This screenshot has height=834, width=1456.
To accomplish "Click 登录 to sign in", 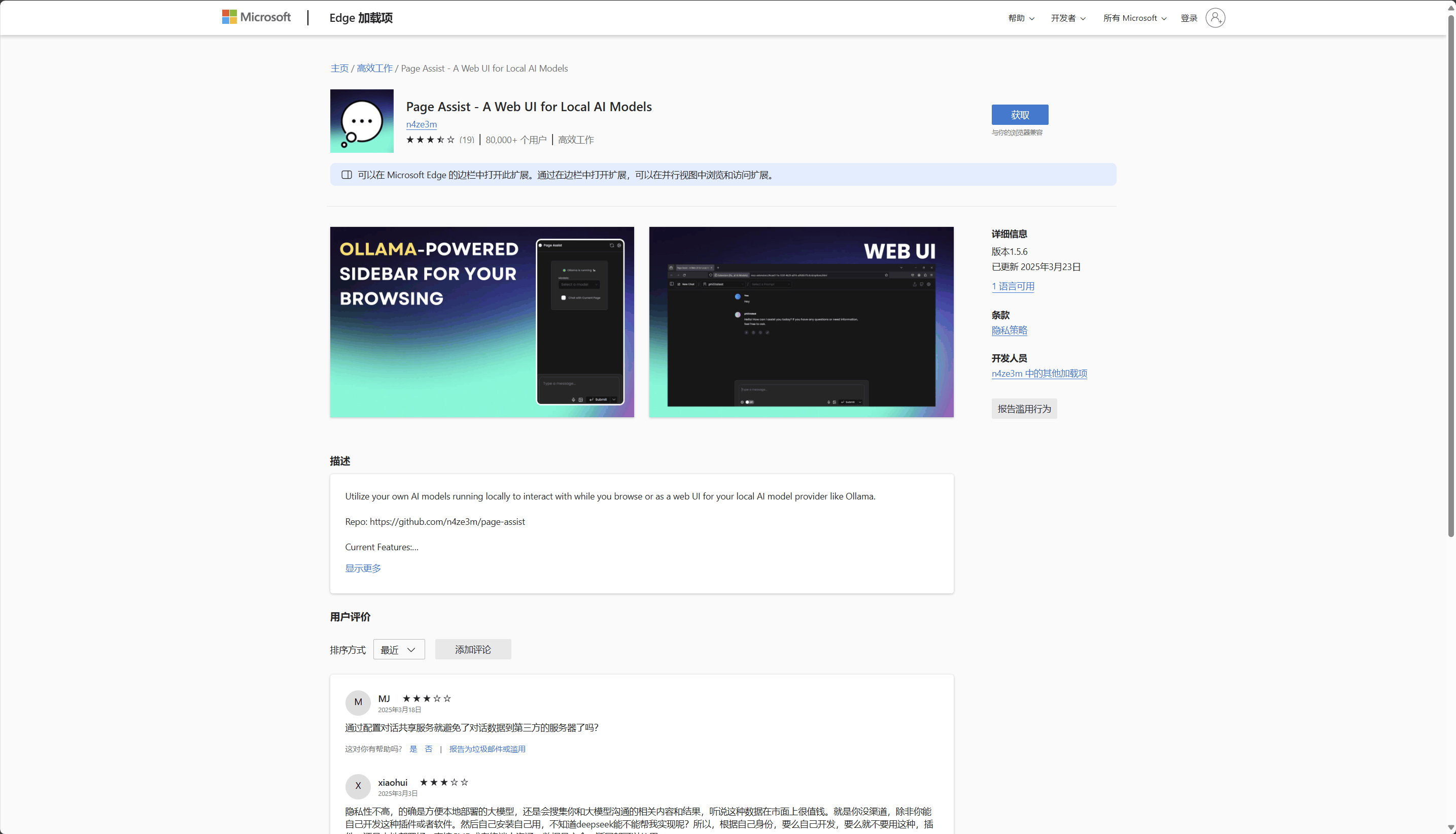I will pos(1189,18).
